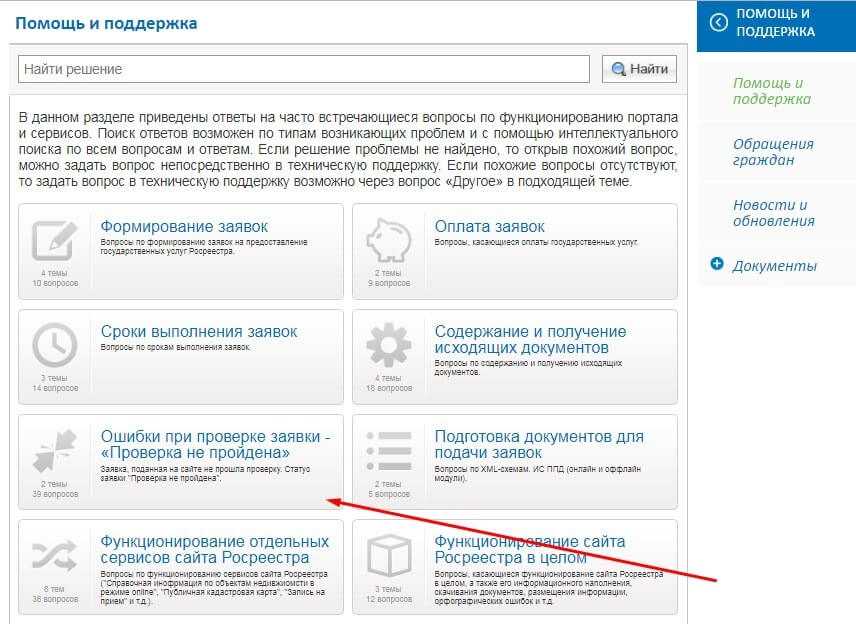Open the Подготовка документов для подачи заявок link
Image resolution: width=856 pixels, height=624 pixels.
click(x=539, y=445)
